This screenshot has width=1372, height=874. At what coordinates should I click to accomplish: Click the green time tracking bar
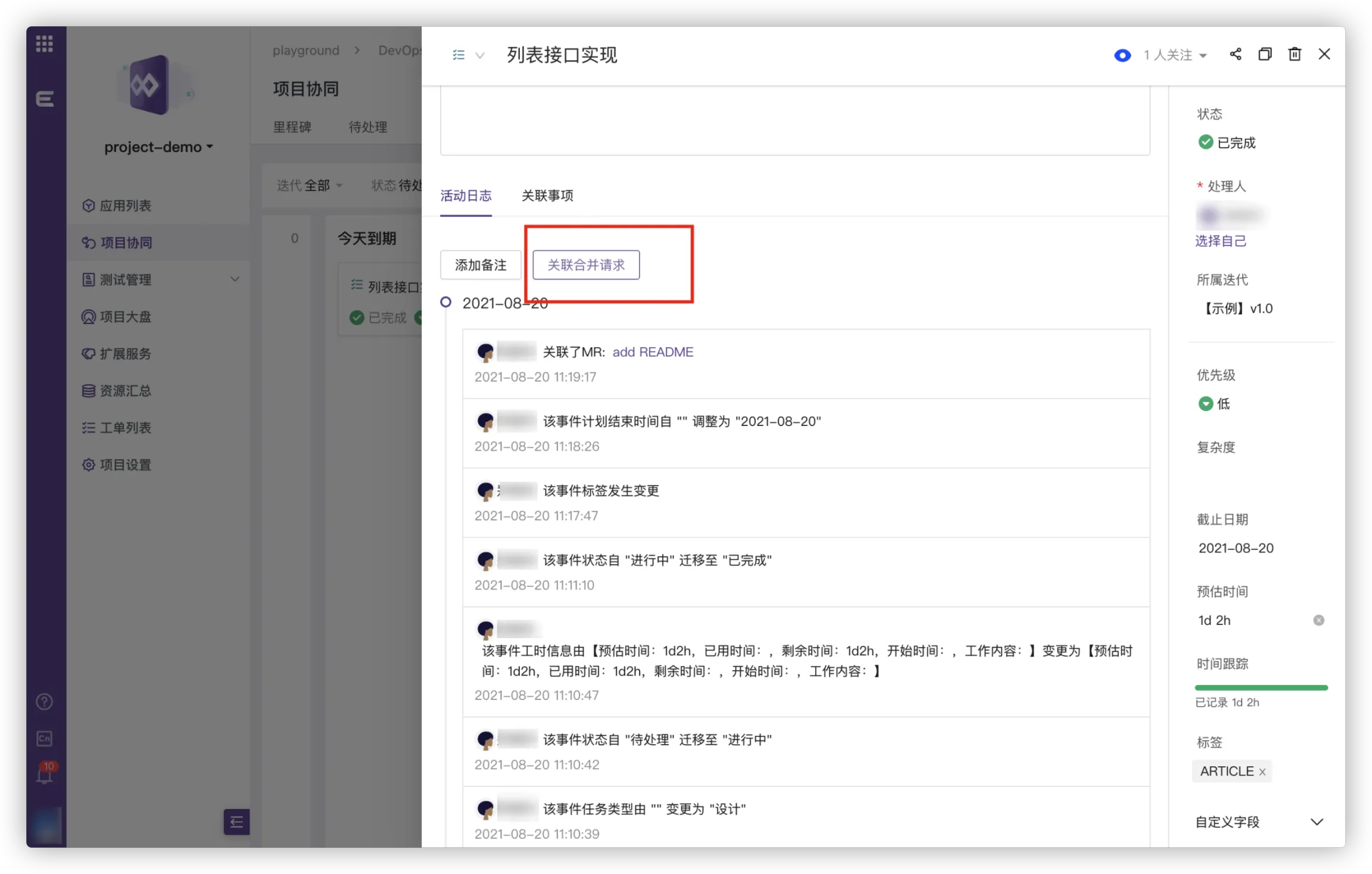pos(1261,688)
